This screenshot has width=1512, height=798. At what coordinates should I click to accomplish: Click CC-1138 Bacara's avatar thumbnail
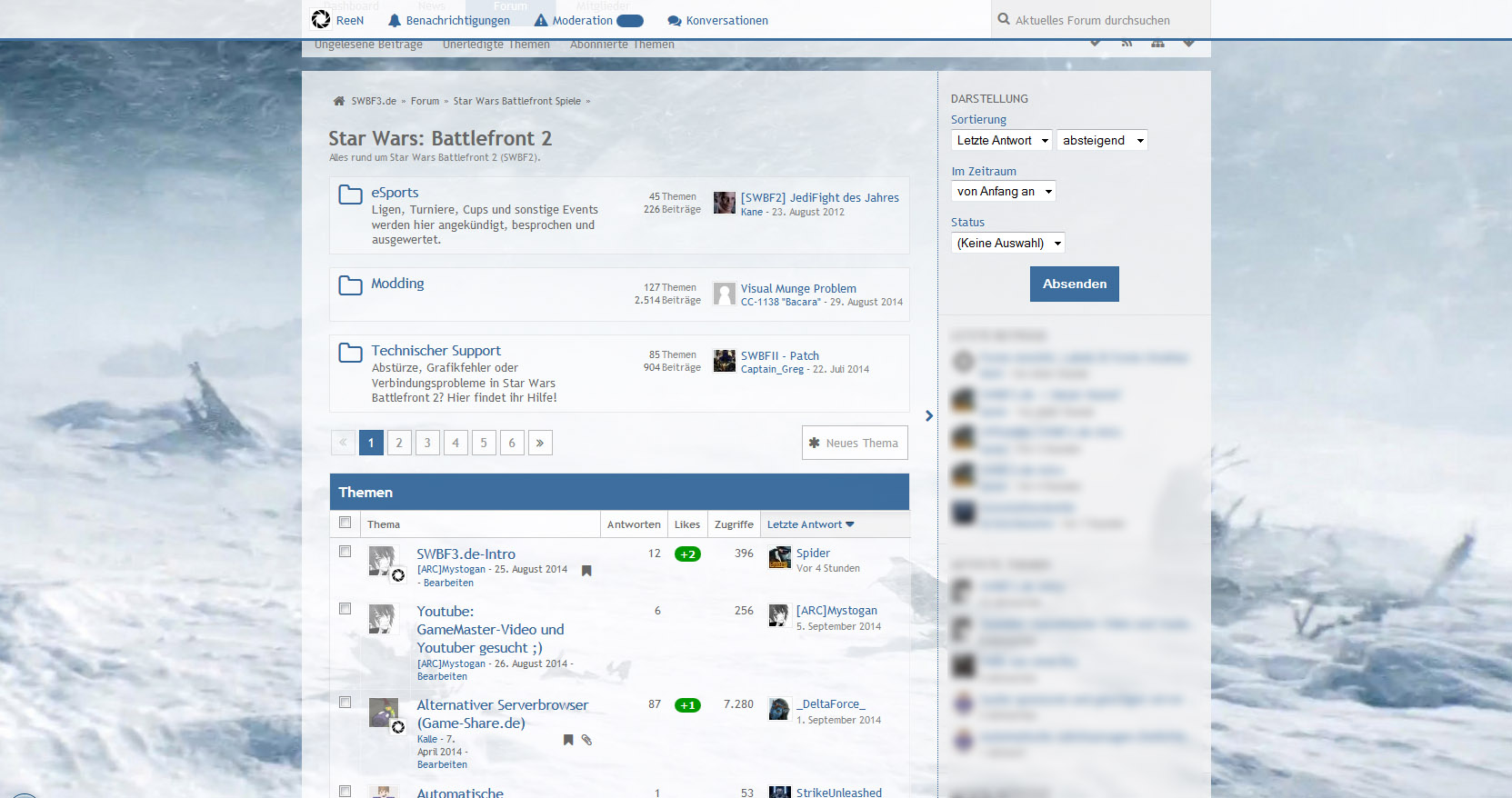pos(725,293)
